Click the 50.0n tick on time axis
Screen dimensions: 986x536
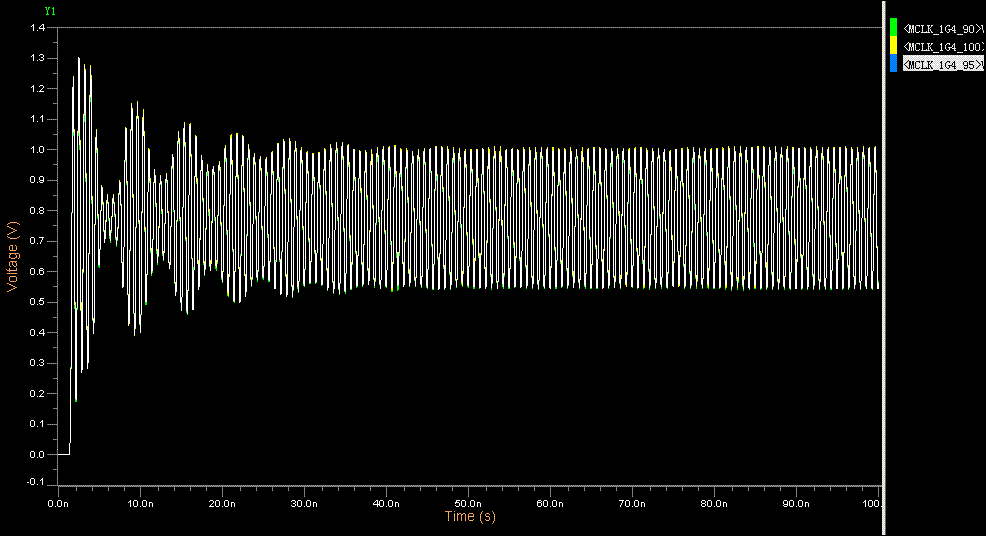pyautogui.click(x=468, y=503)
